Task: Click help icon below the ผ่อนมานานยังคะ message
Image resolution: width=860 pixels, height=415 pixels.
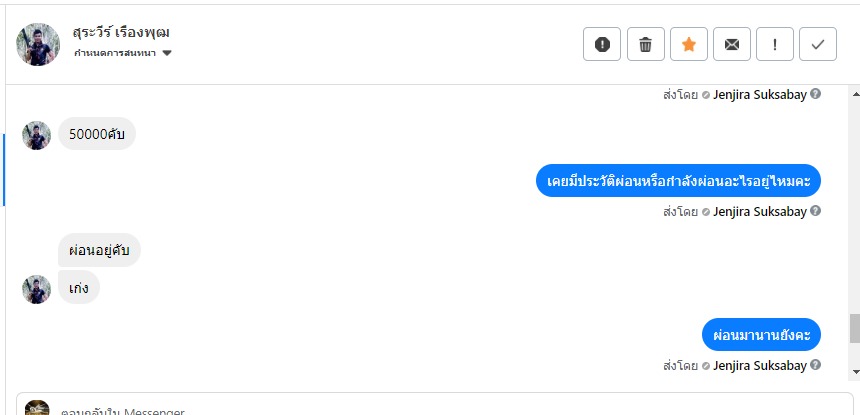Action: pyautogui.click(x=816, y=366)
